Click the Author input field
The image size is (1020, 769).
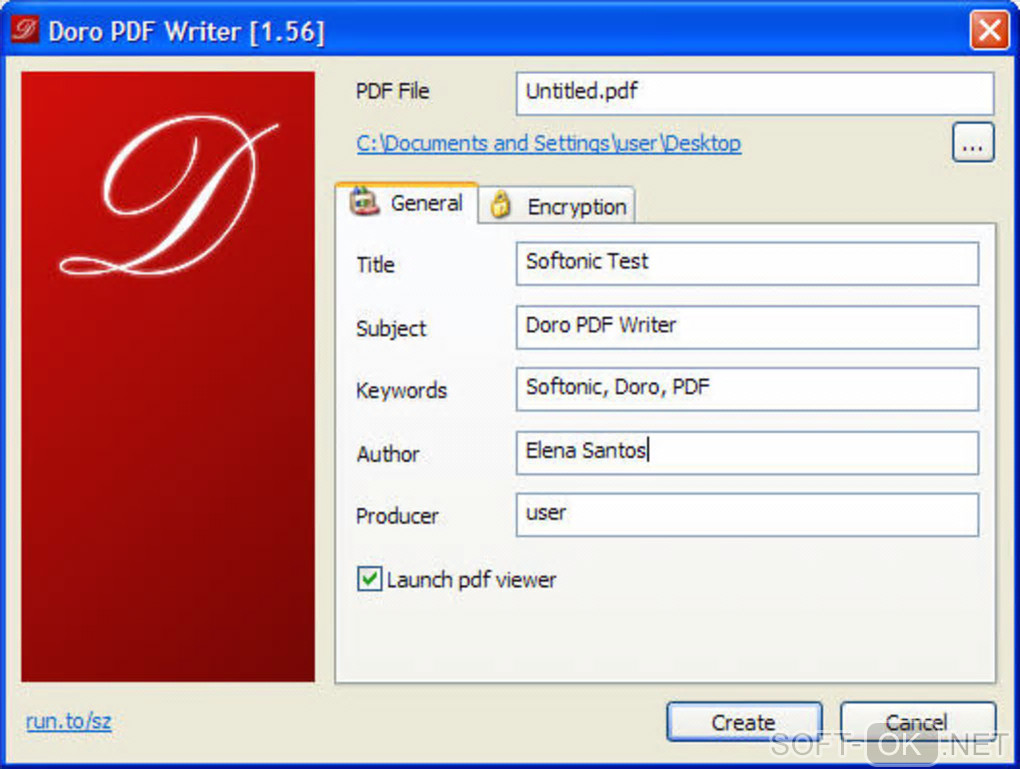coord(747,453)
